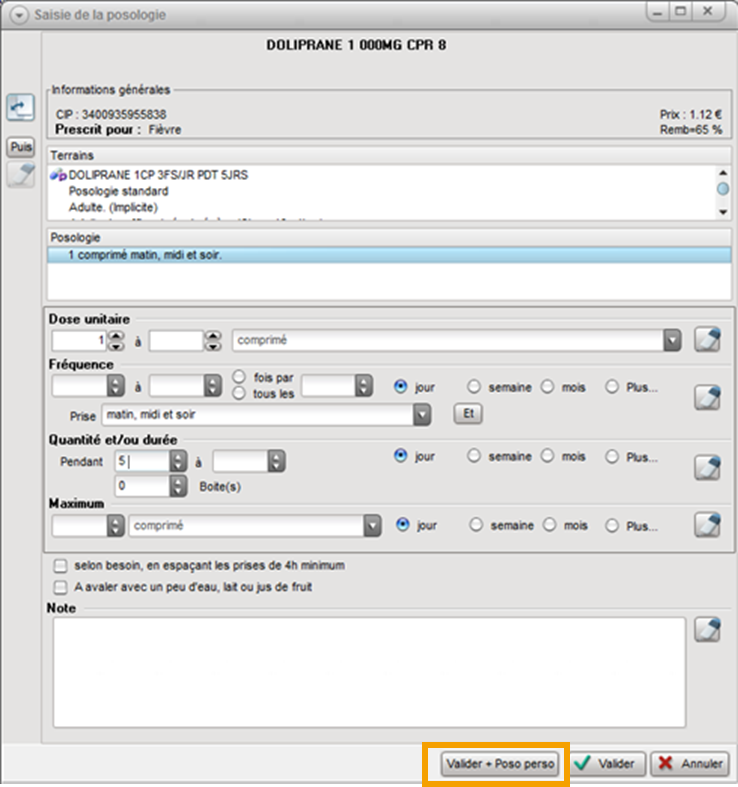Image resolution: width=738 pixels, height=787 pixels.
Task: Click the Boîte(s) quantity spinner
Action: [x=178, y=486]
